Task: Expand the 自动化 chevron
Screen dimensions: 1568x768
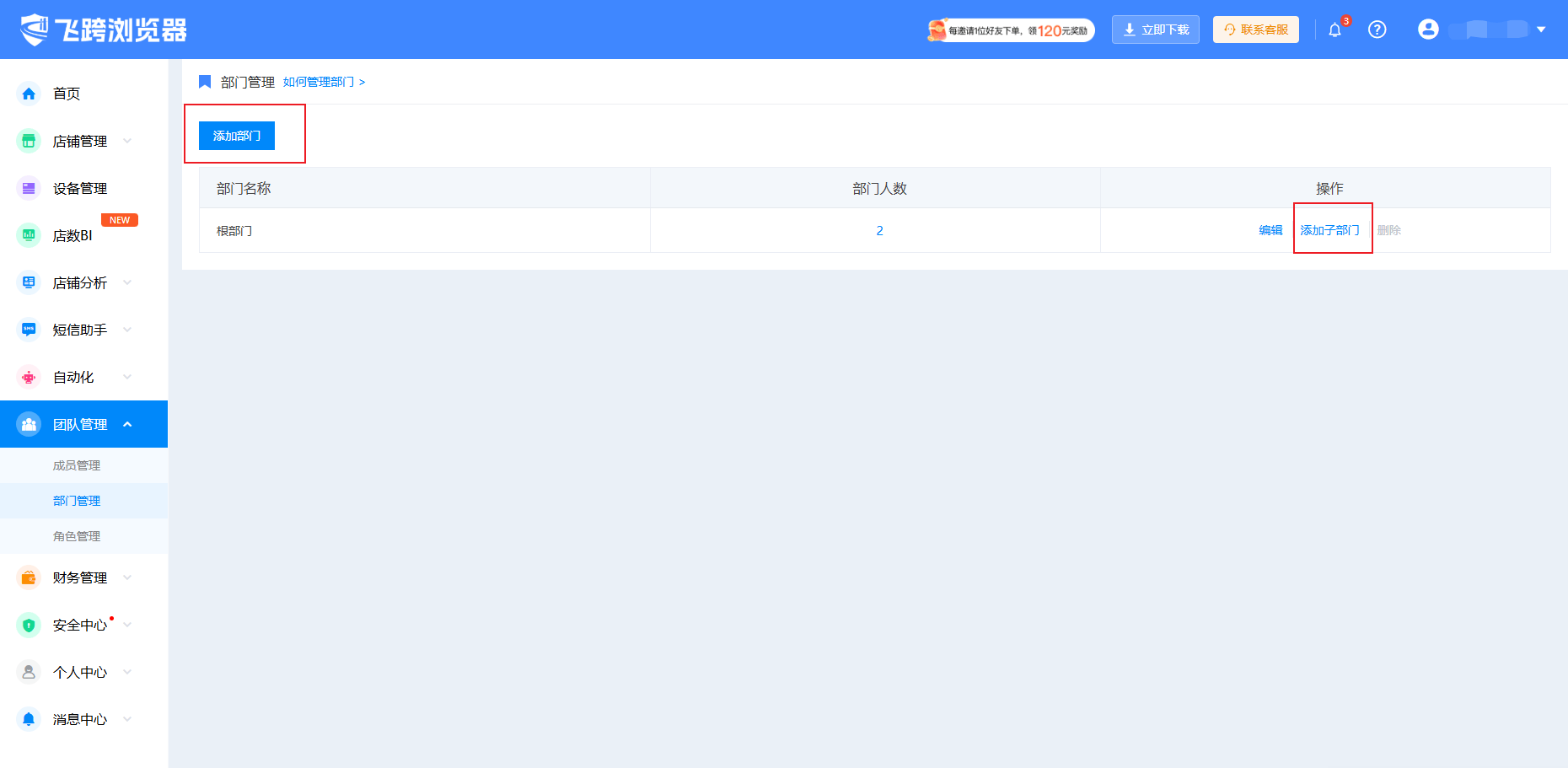Action: pyautogui.click(x=127, y=377)
